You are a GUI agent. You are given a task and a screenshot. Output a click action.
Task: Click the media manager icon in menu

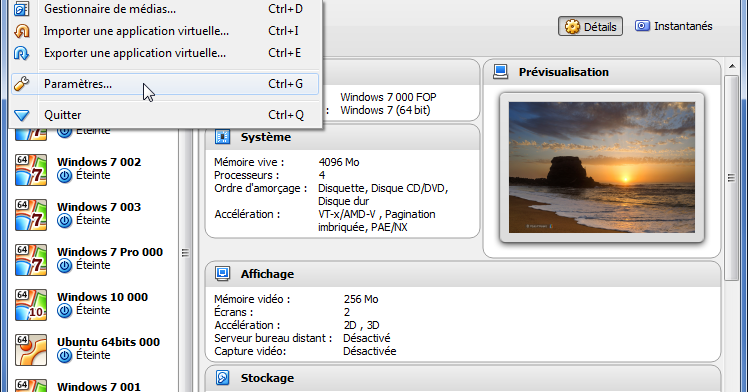coord(21,9)
